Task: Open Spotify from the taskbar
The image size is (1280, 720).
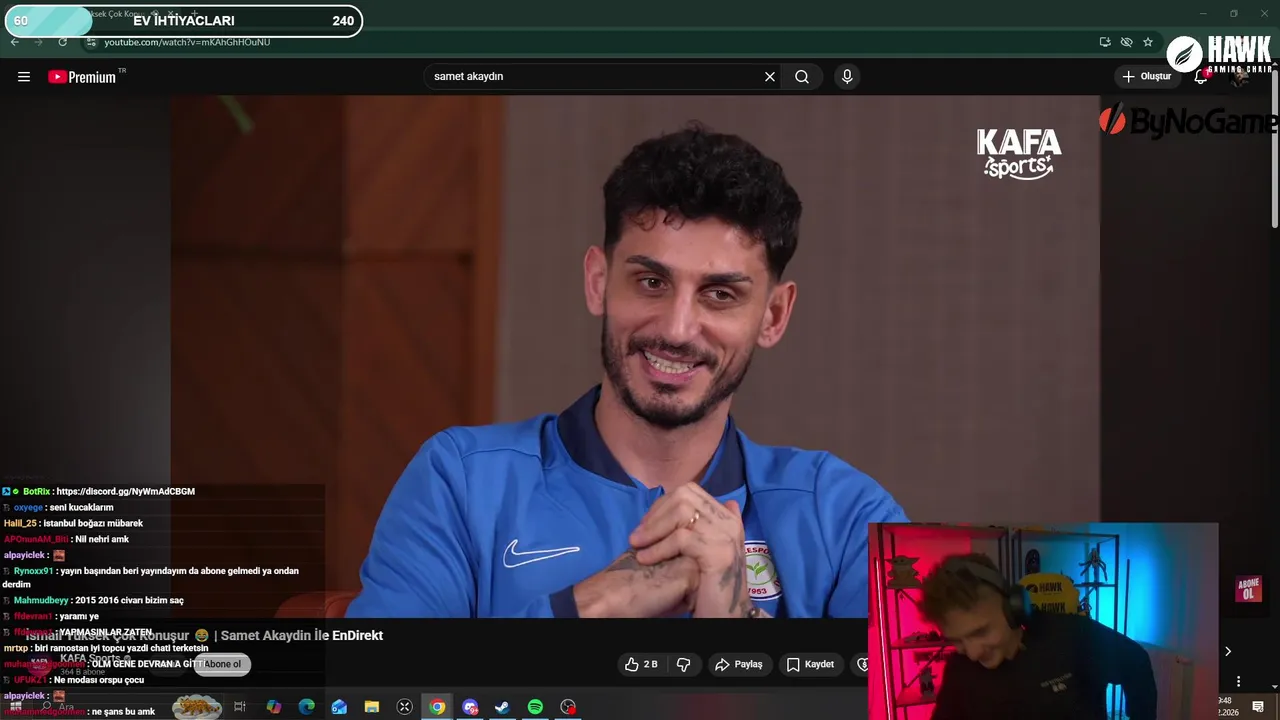Action: (535, 707)
